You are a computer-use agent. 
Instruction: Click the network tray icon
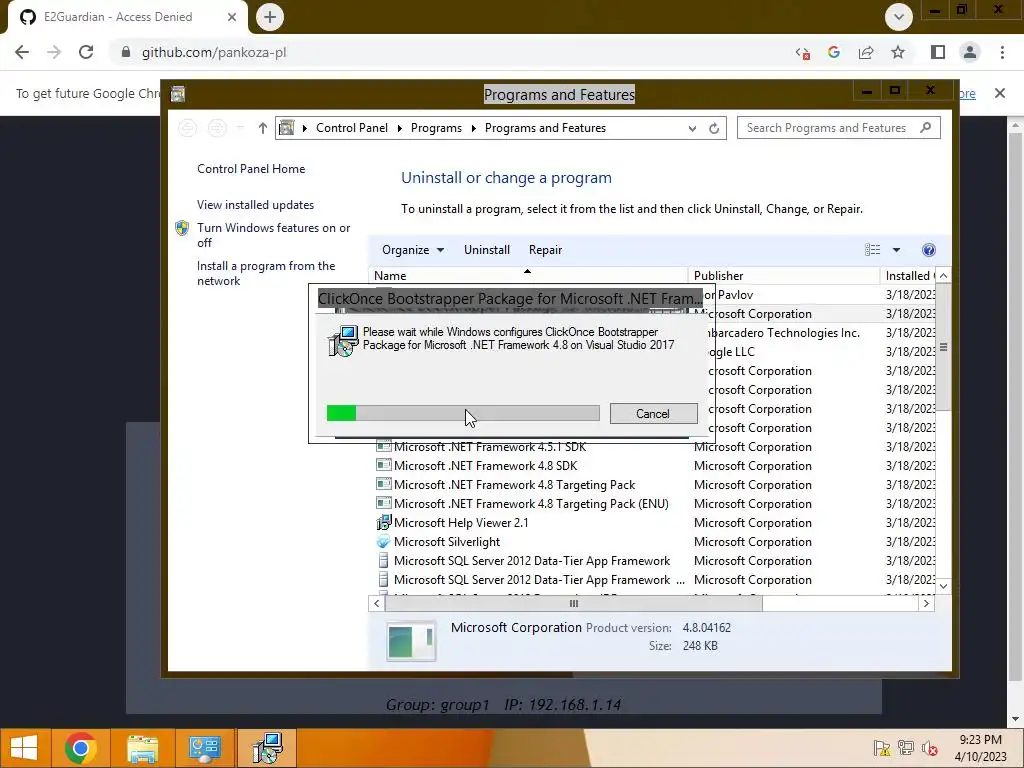point(906,748)
